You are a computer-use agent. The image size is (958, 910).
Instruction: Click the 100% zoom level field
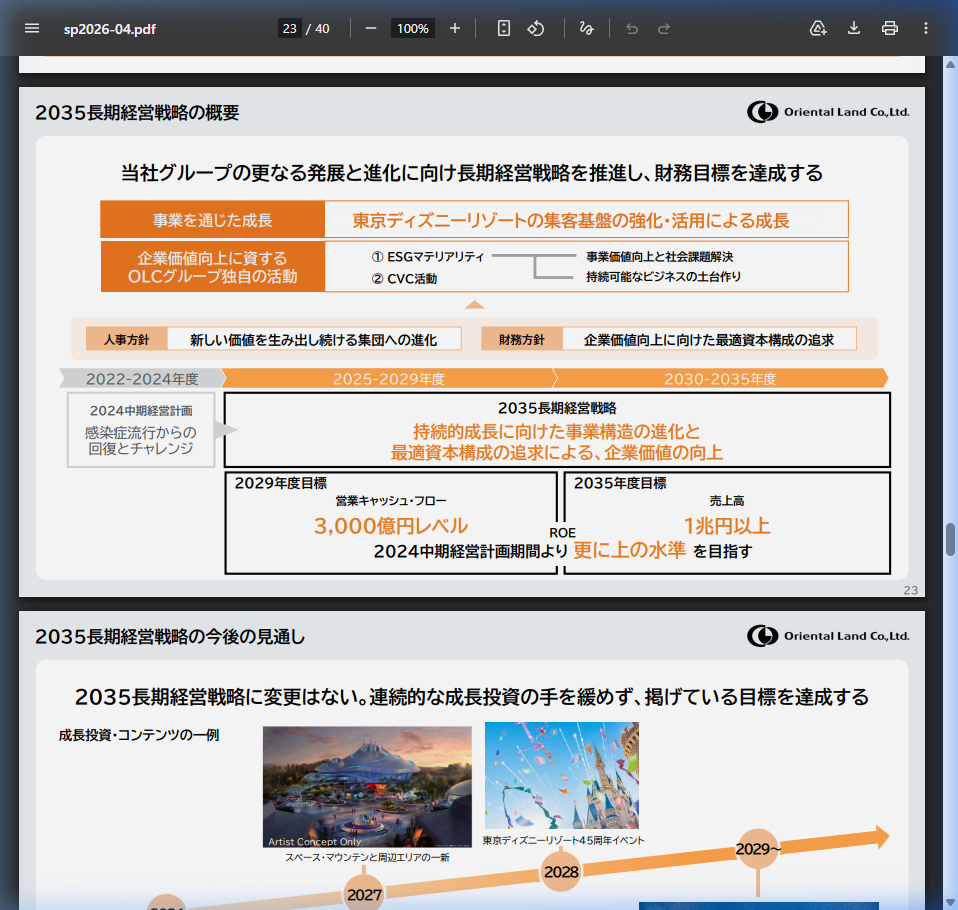pyautogui.click(x=412, y=28)
